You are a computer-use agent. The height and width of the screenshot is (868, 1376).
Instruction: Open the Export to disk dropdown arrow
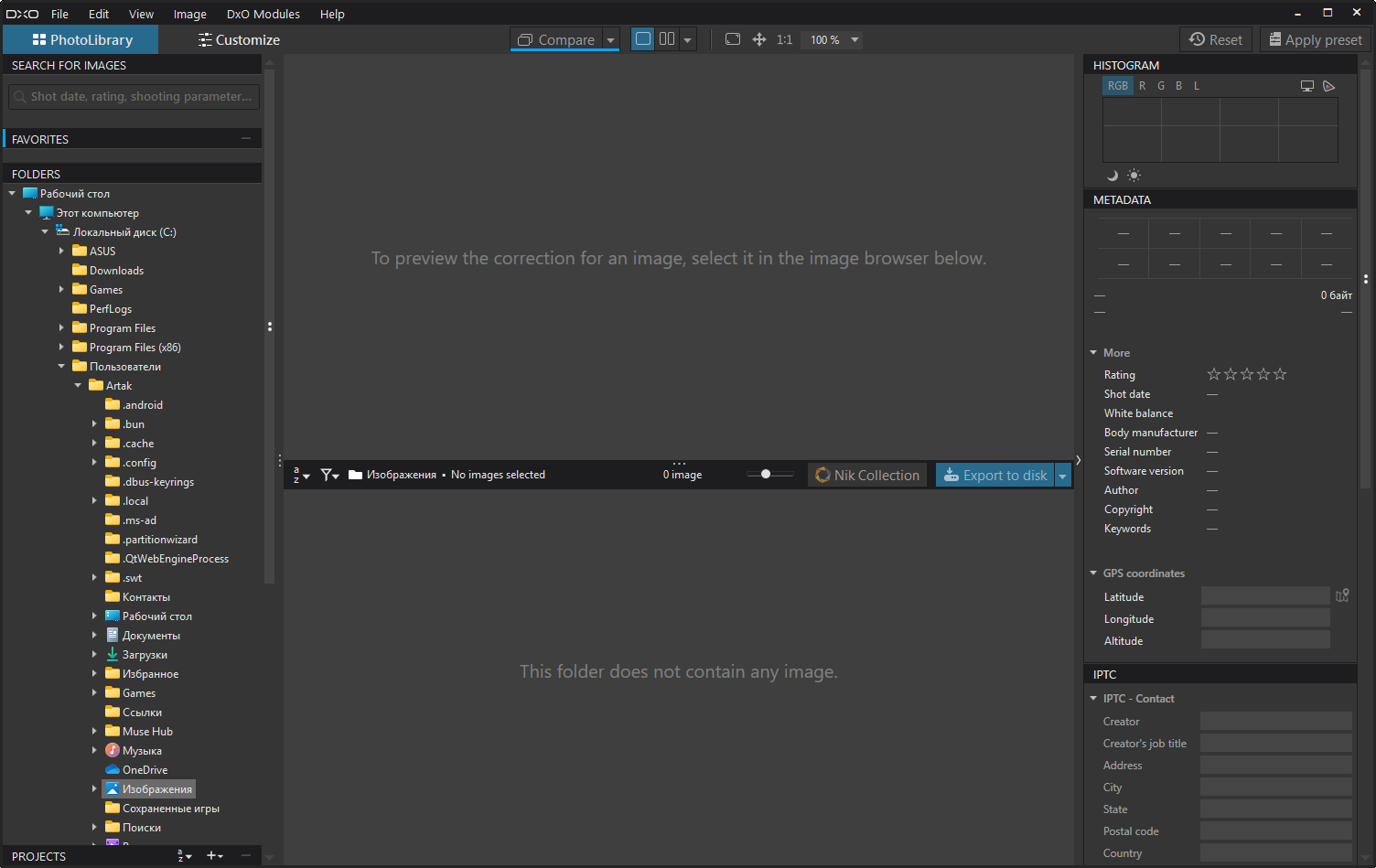1062,476
